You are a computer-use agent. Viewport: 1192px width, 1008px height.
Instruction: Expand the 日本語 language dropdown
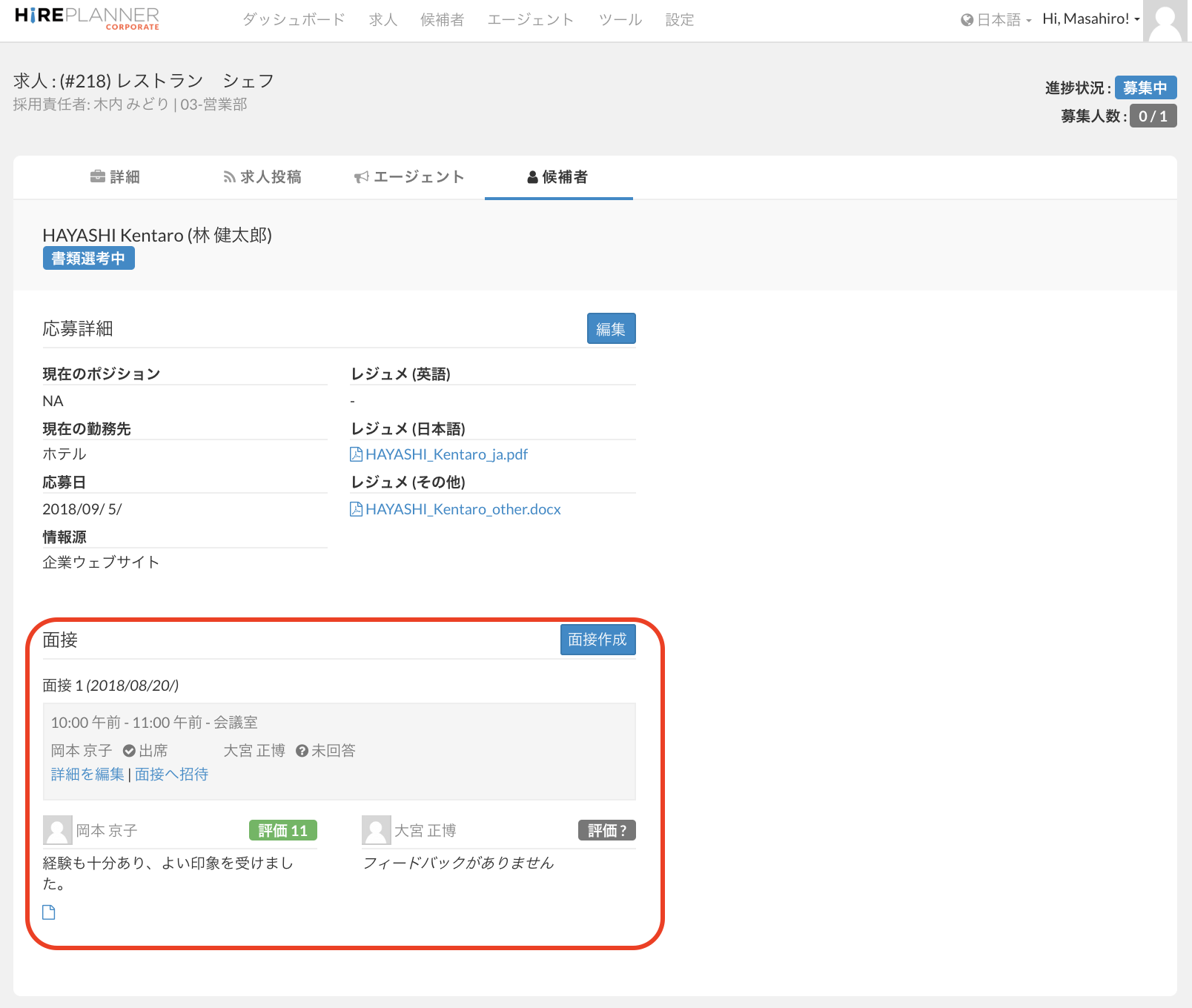[996, 20]
